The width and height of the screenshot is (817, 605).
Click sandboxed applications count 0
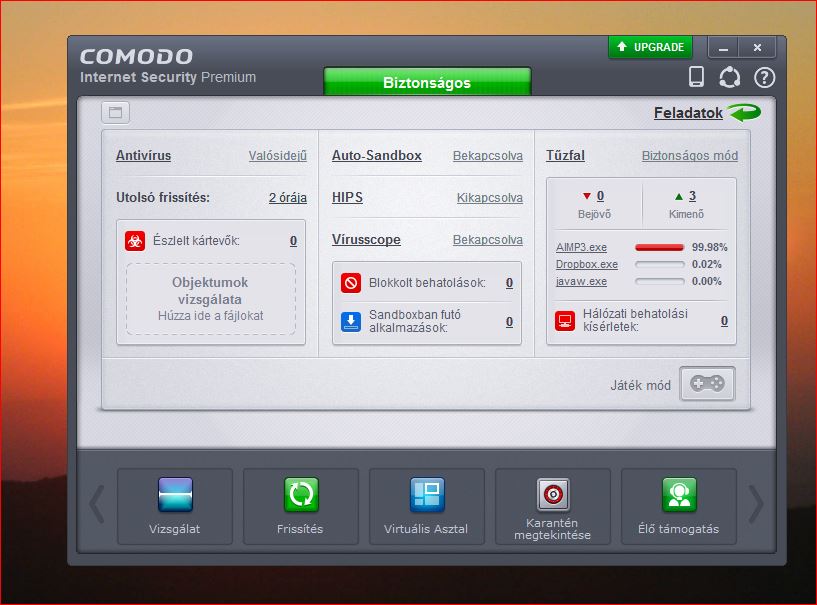point(509,322)
